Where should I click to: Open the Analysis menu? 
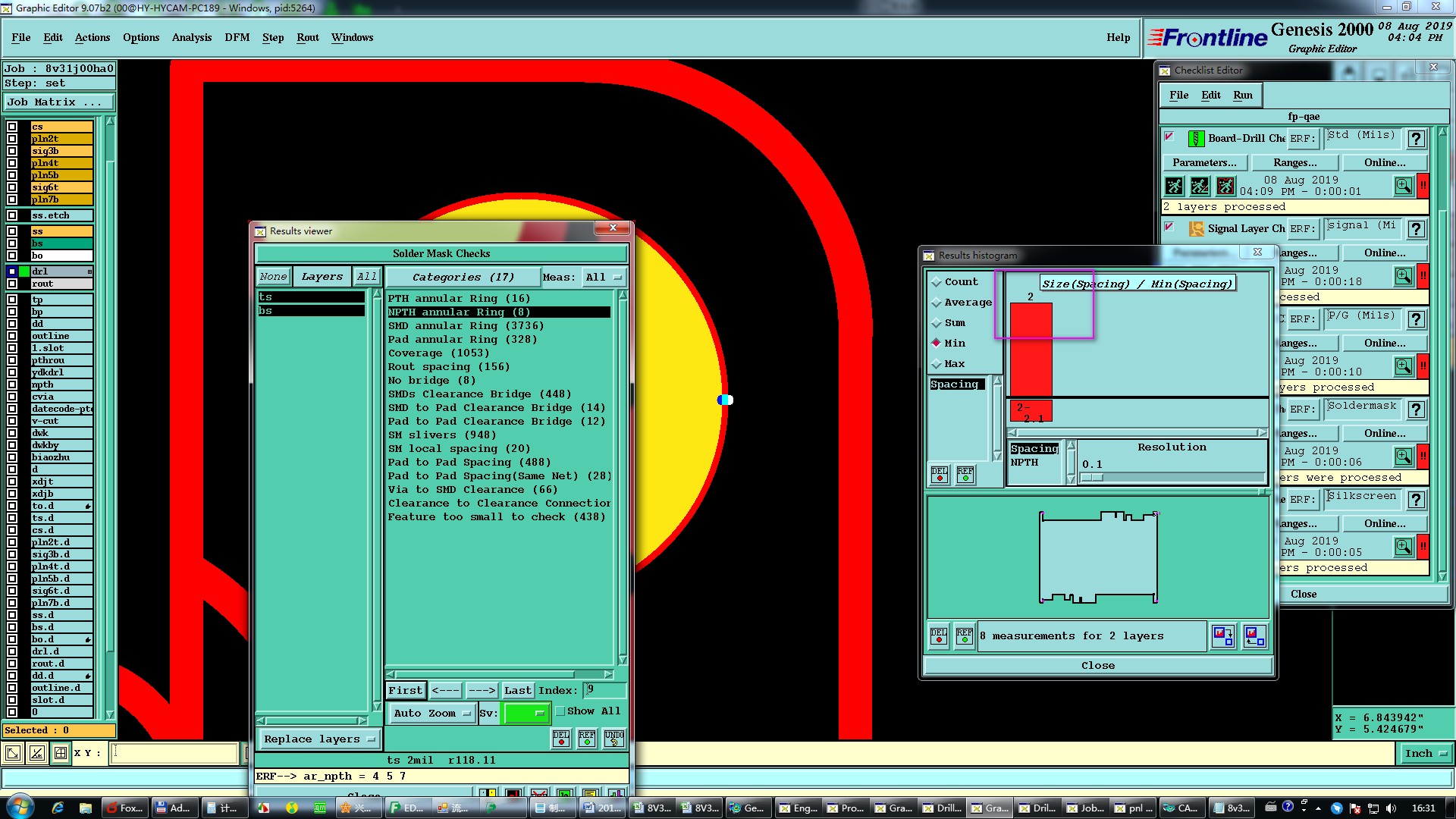tap(191, 37)
